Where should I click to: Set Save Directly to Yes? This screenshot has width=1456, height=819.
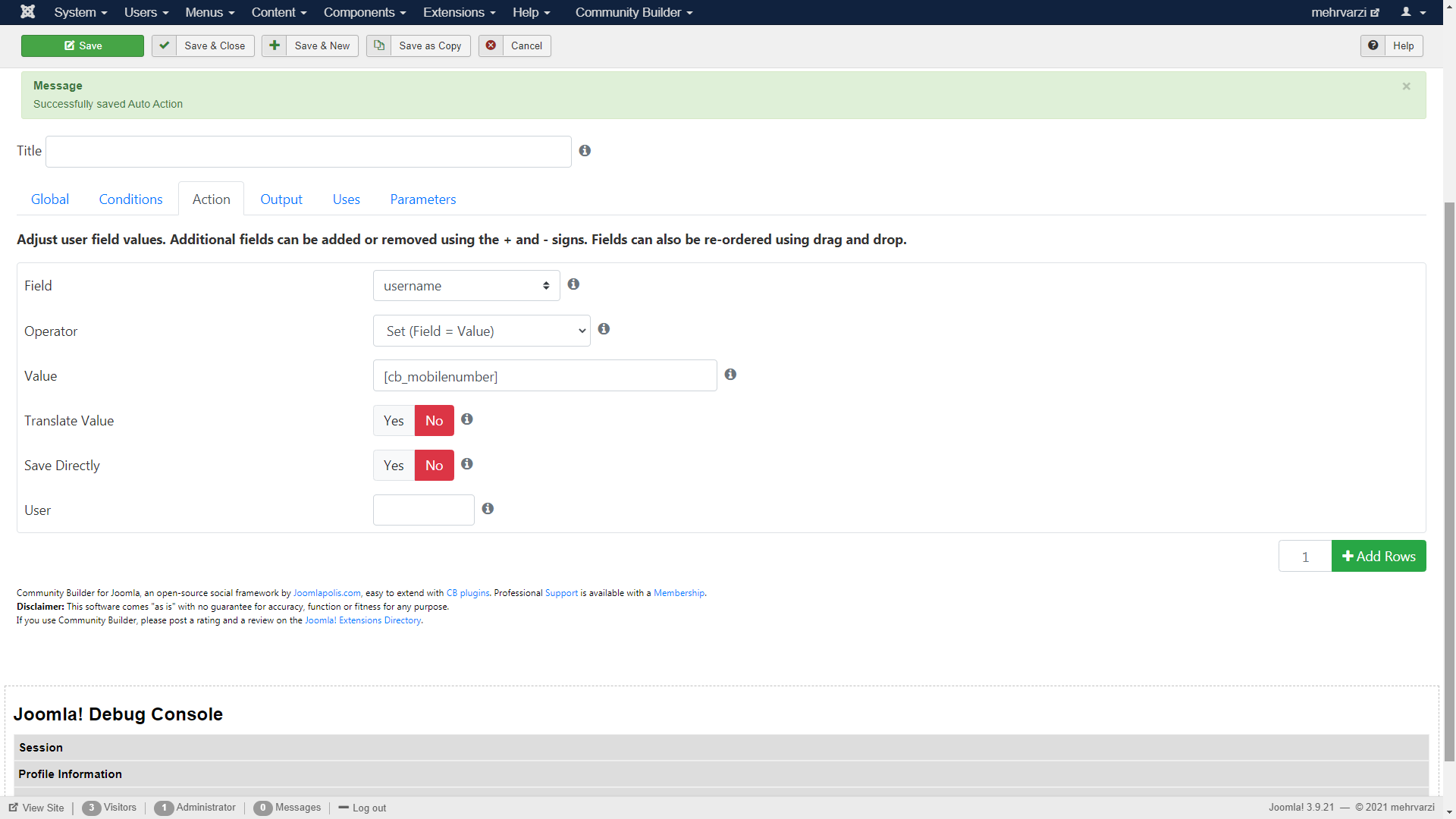[x=394, y=466]
